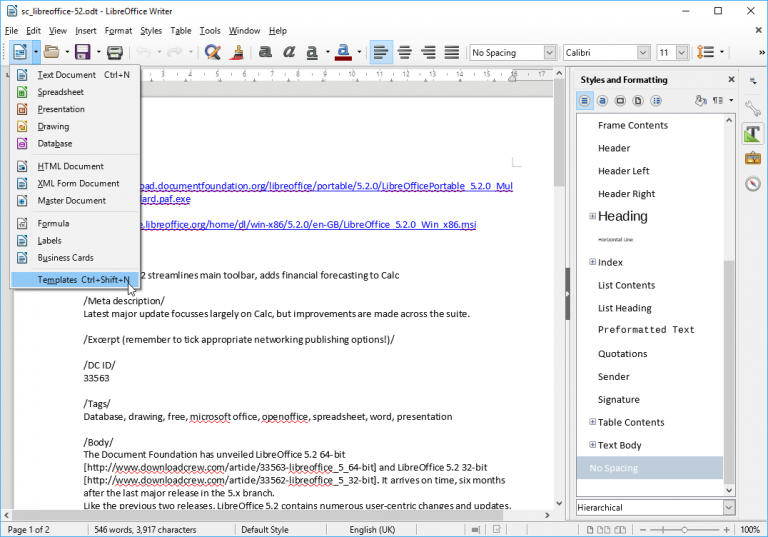The image size is (768, 537).
Task: Select the Preformatted Text style
Action: coord(646,330)
